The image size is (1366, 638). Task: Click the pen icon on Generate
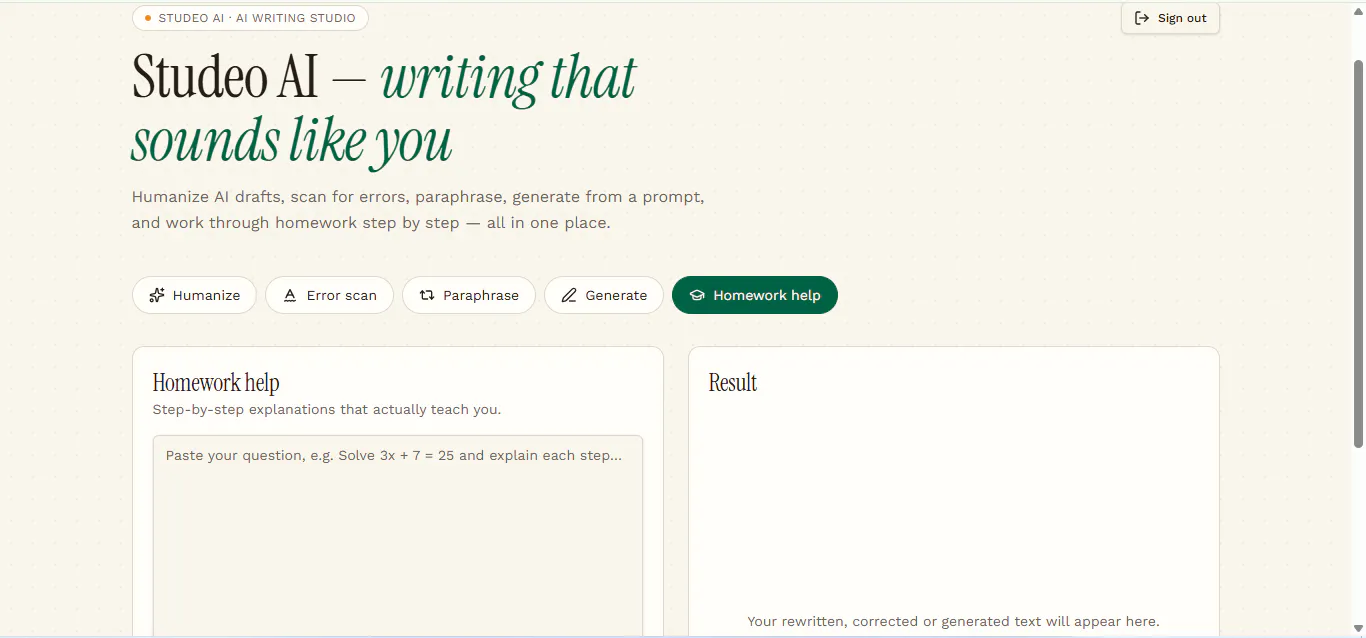tap(569, 295)
